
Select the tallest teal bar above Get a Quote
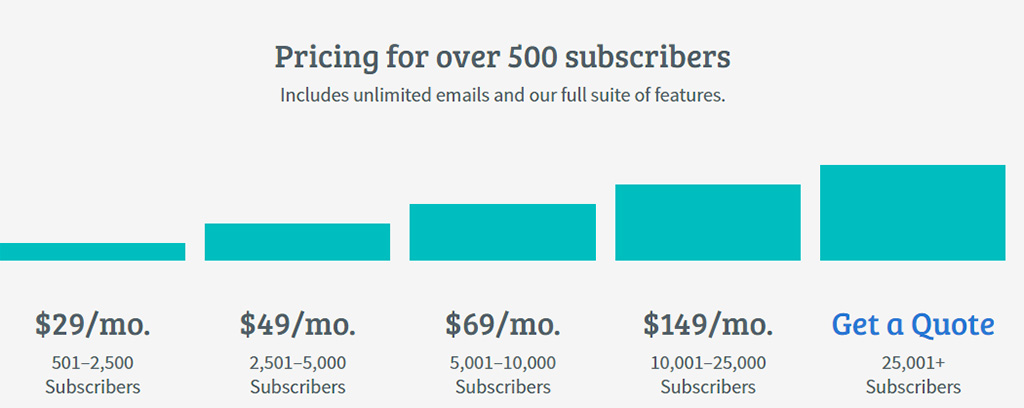click(x=912, y=212)
